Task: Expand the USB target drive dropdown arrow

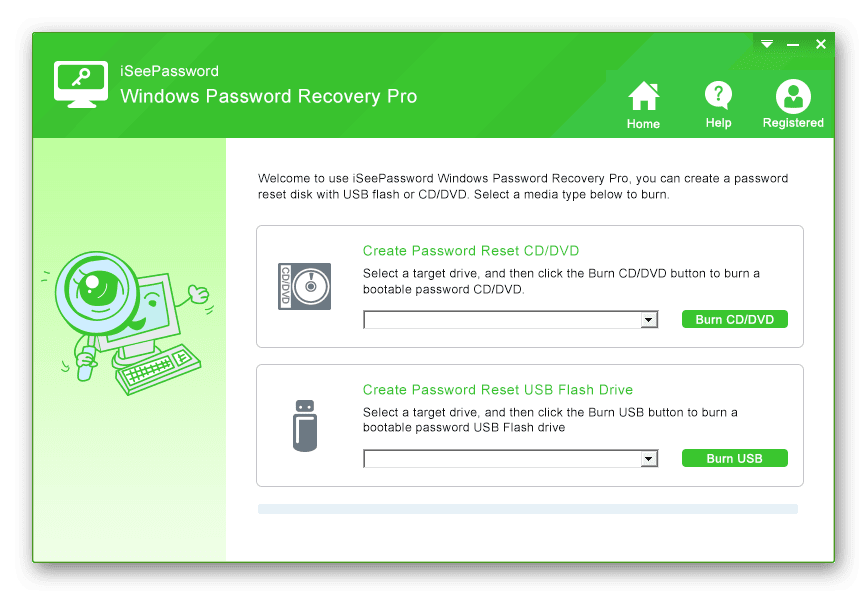Action: (649, 458)
